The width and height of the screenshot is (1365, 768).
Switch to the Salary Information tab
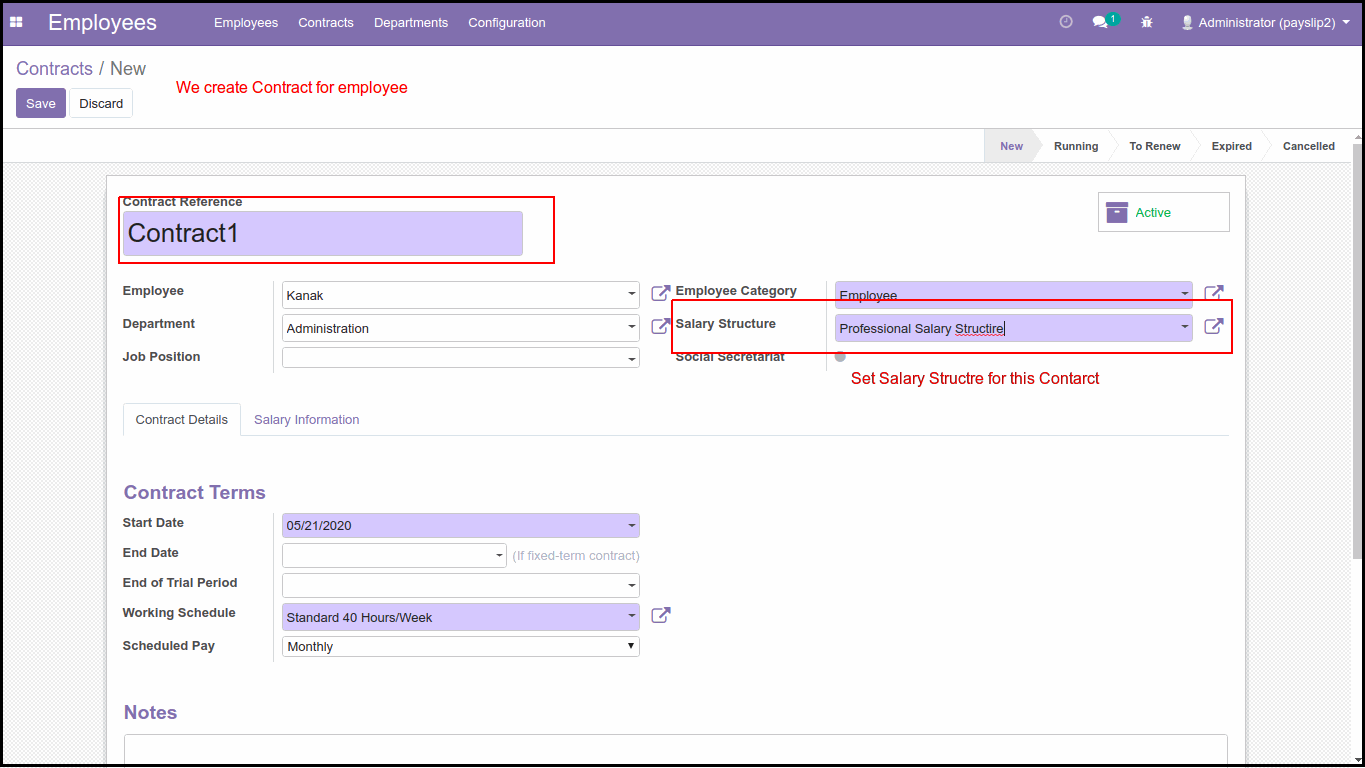tap(307, 420)
